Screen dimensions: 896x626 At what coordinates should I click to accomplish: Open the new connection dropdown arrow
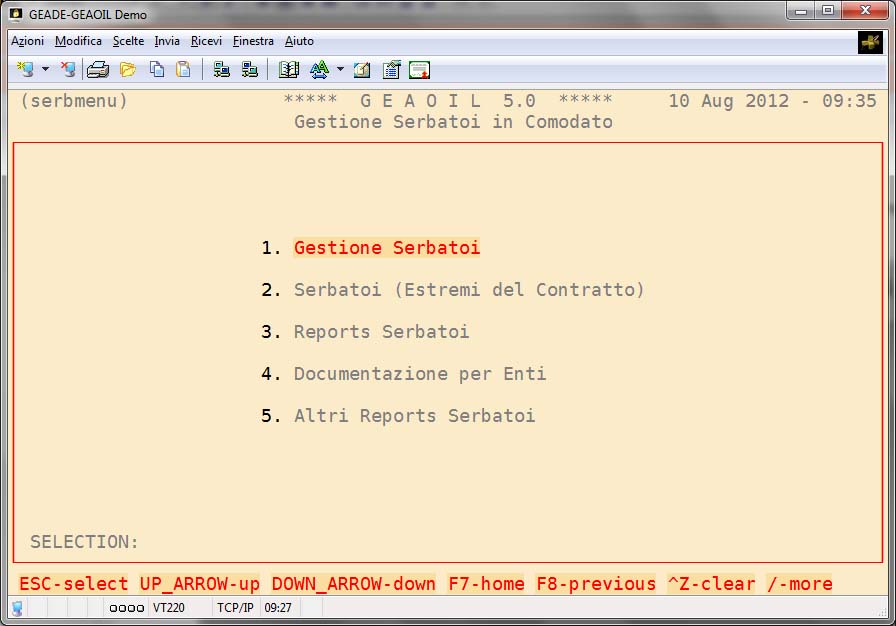tap(45, 70)
